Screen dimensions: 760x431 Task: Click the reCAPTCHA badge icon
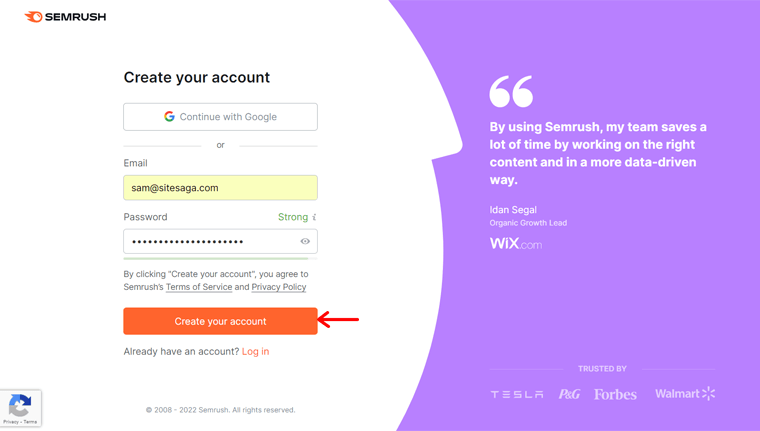pos(20,405)
